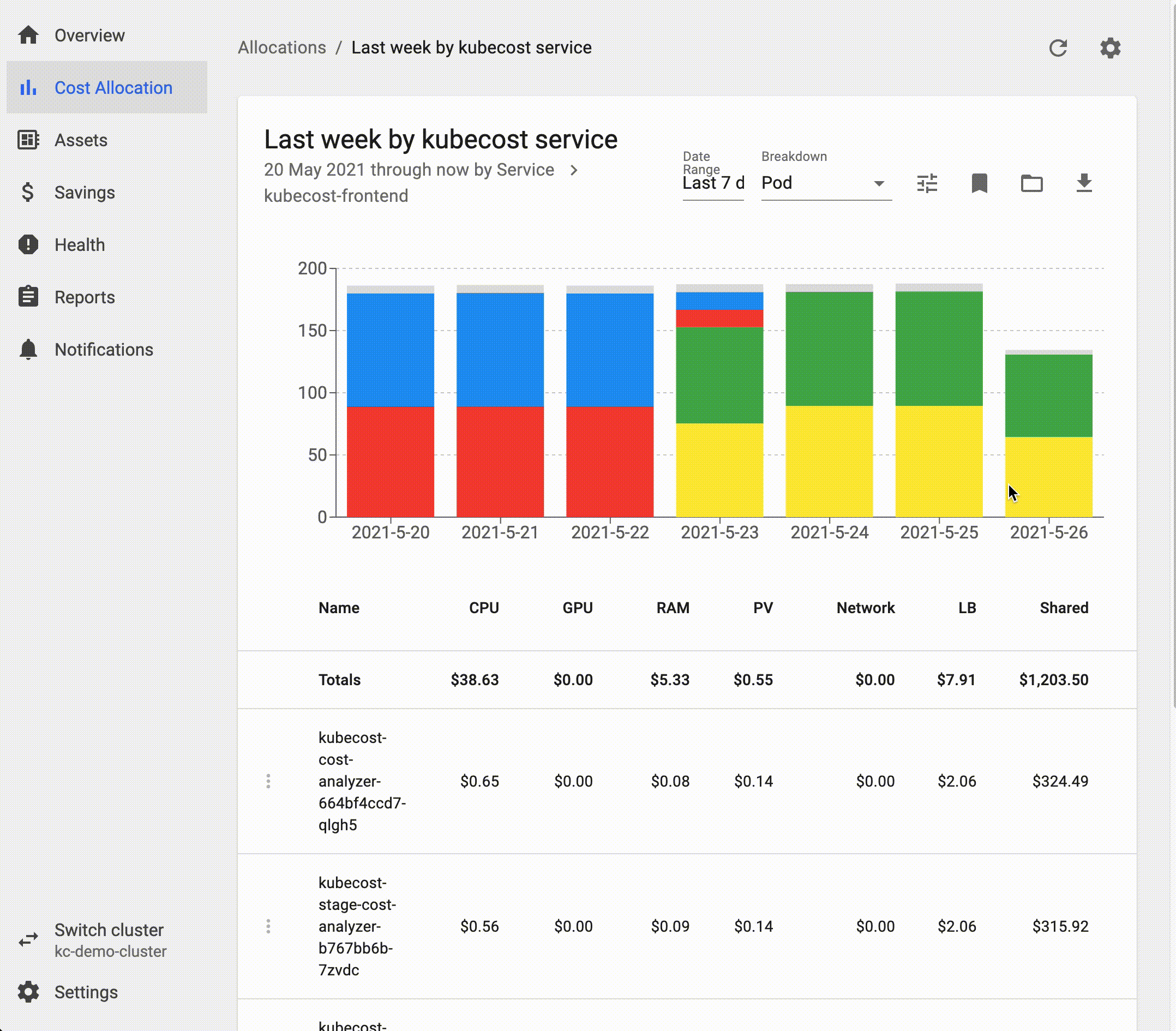The image size is (1176, 1031).
Task: Open the filter/edit report sliders icon
Action: point(927,183)
